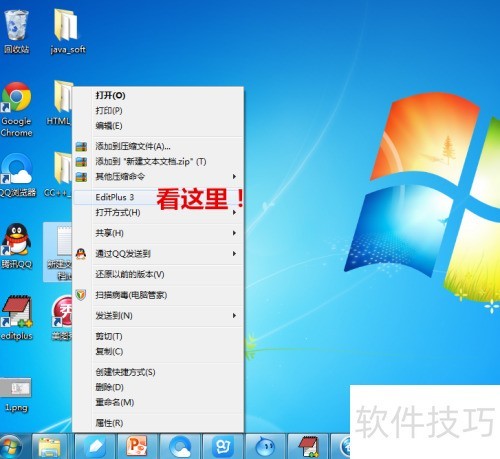Click 添加到压缩文件(A)... menu entry
This screenshot has height=459, width=500.
(x=158, y=146)
